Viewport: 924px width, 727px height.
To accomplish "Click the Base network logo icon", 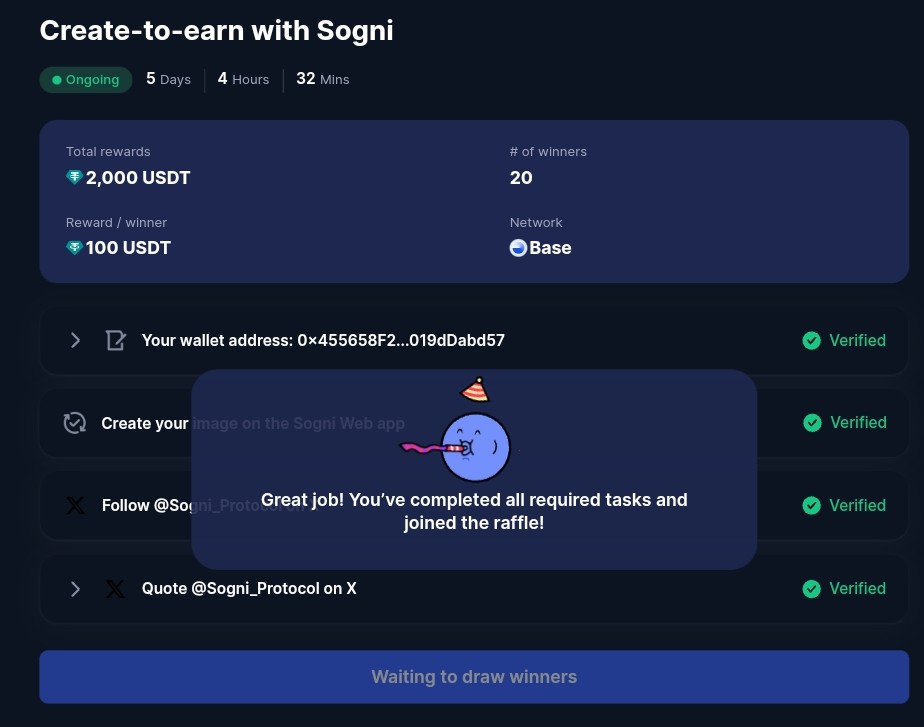I will [518, 248].
